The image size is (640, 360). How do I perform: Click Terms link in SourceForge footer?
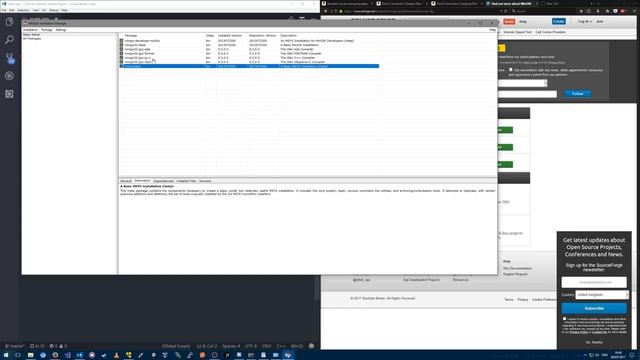(509, 300)
